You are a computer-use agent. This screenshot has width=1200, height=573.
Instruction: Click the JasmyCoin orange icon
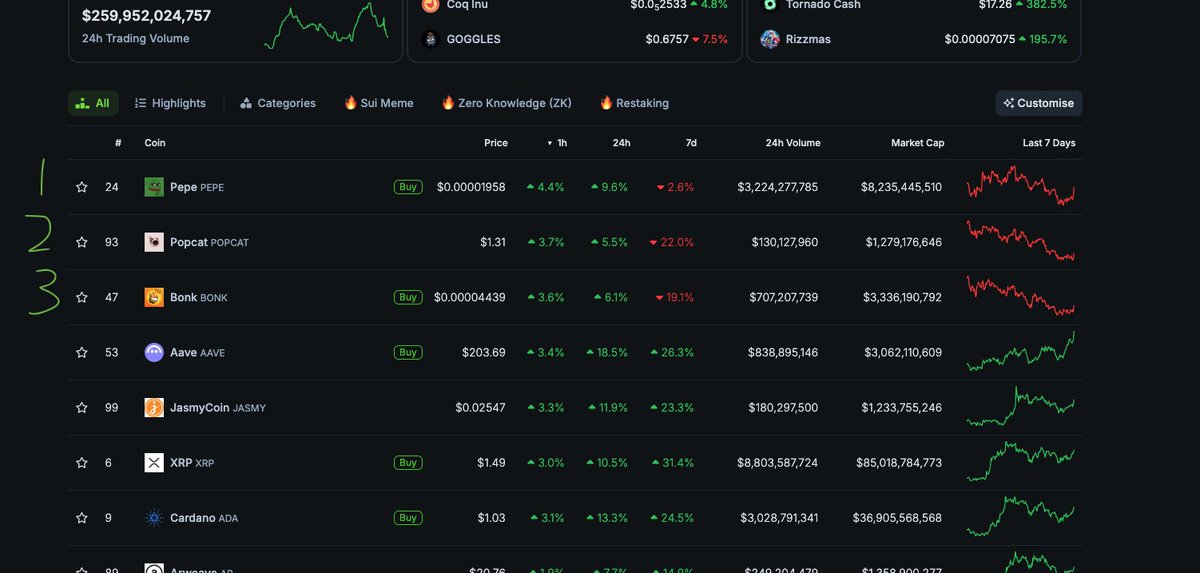coord(154,407)
